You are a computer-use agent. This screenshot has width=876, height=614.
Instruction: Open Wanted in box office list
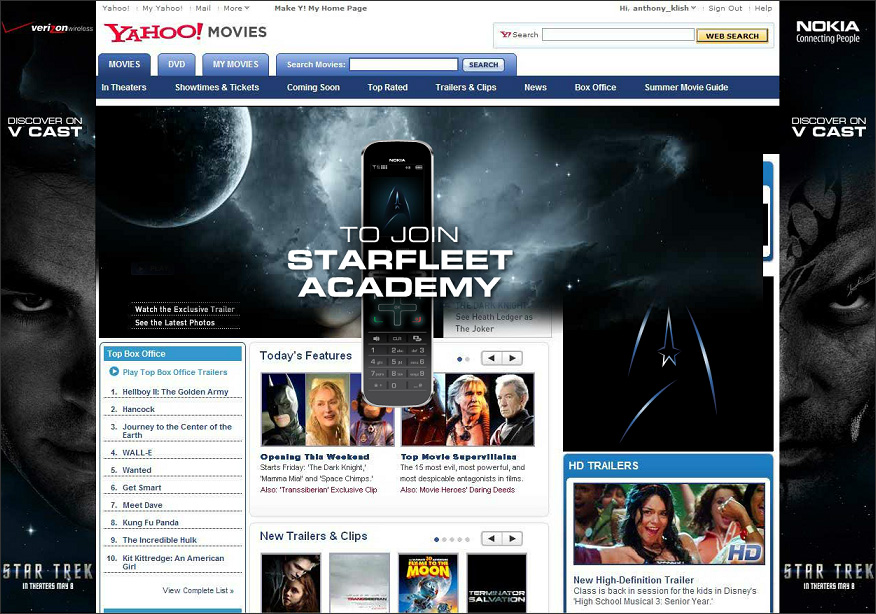point(137,470)
